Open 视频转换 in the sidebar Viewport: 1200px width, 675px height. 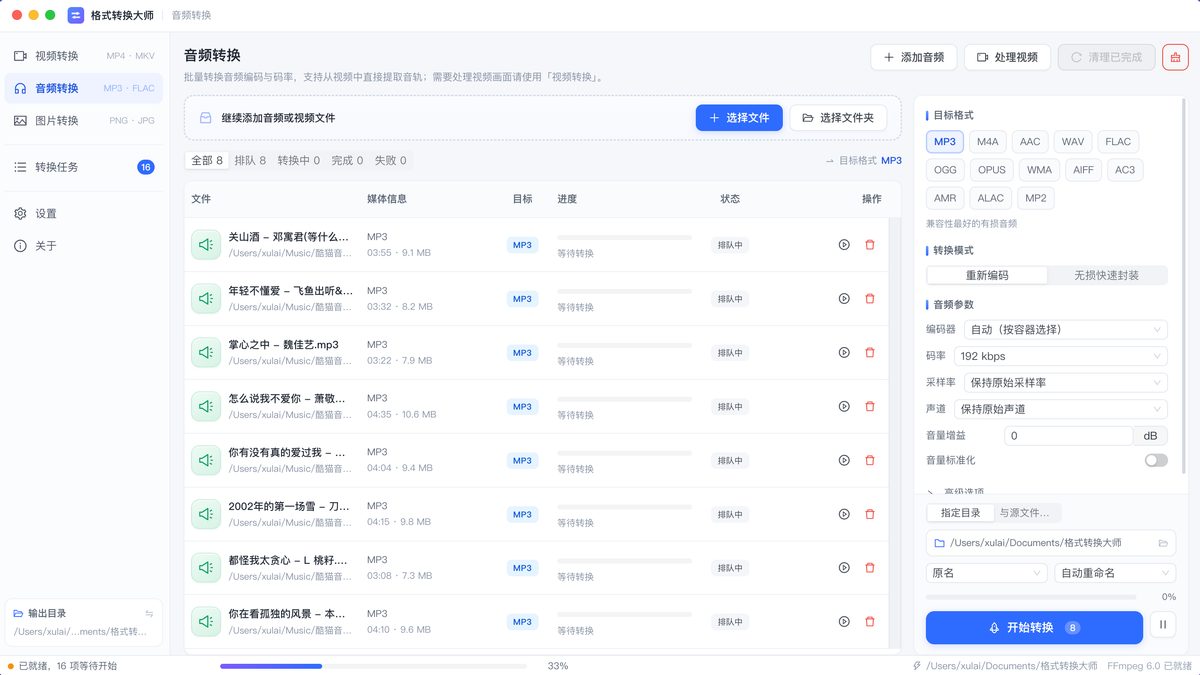pos(84,56)
